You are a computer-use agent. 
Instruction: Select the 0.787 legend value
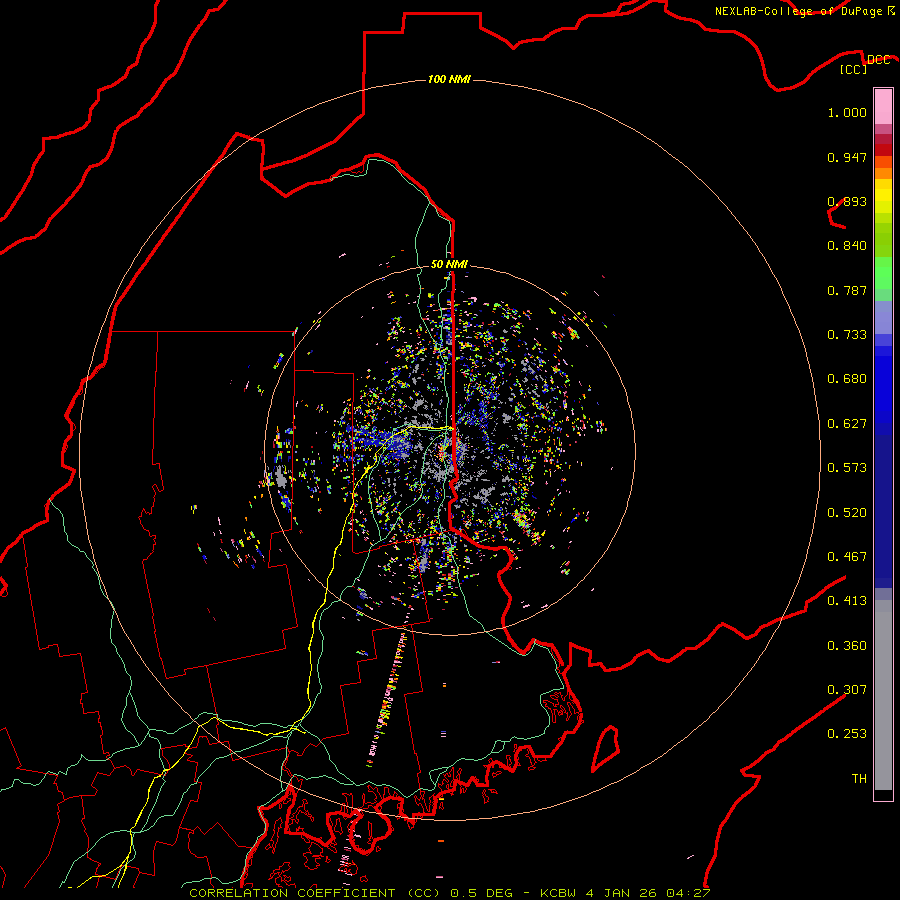tap(847, 290)
